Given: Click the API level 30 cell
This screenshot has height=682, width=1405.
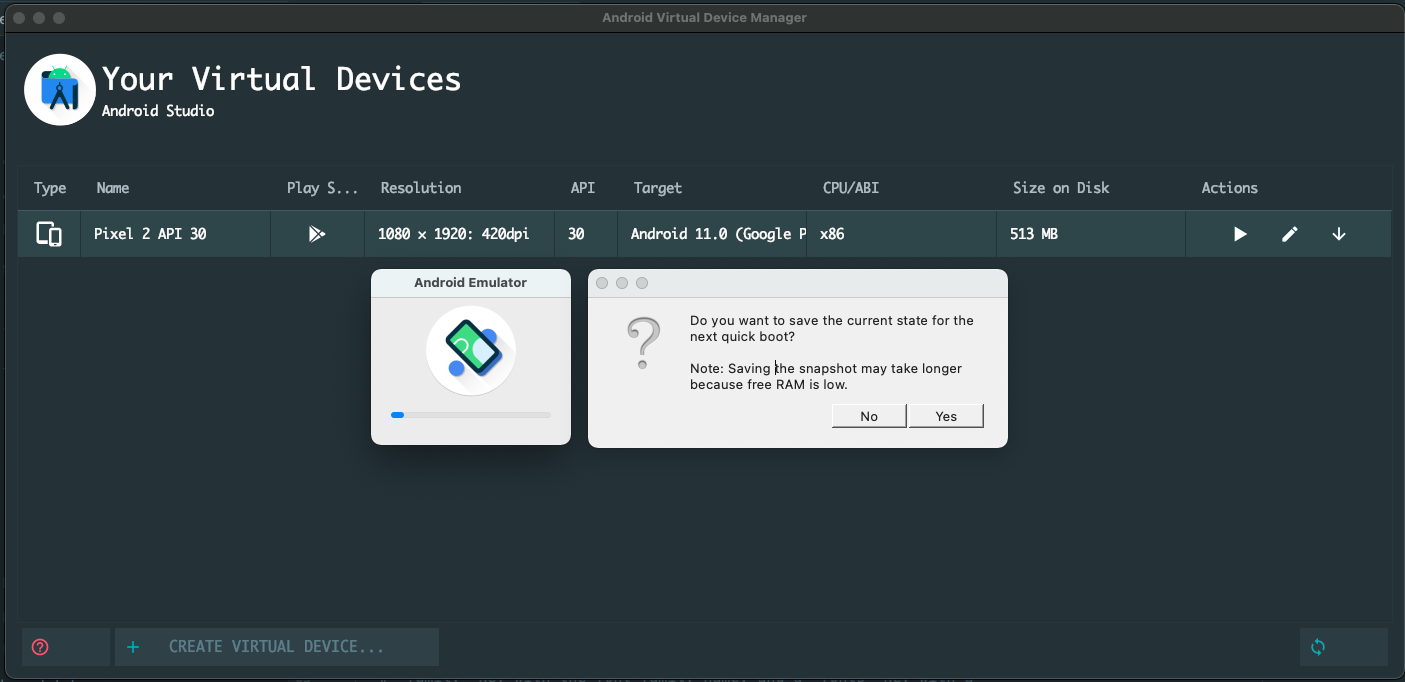Looking at the screenshot, I should coord(586,234).
